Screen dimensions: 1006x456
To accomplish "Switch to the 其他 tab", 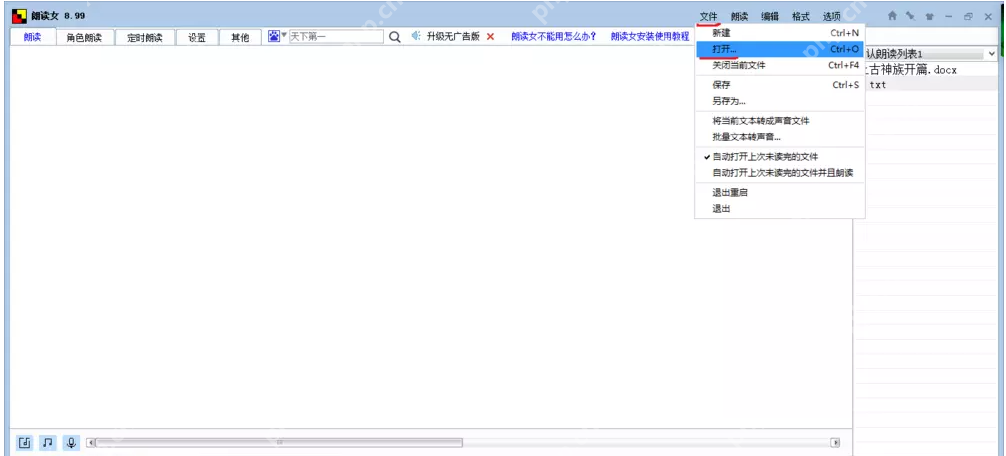I will pos(240,38).
